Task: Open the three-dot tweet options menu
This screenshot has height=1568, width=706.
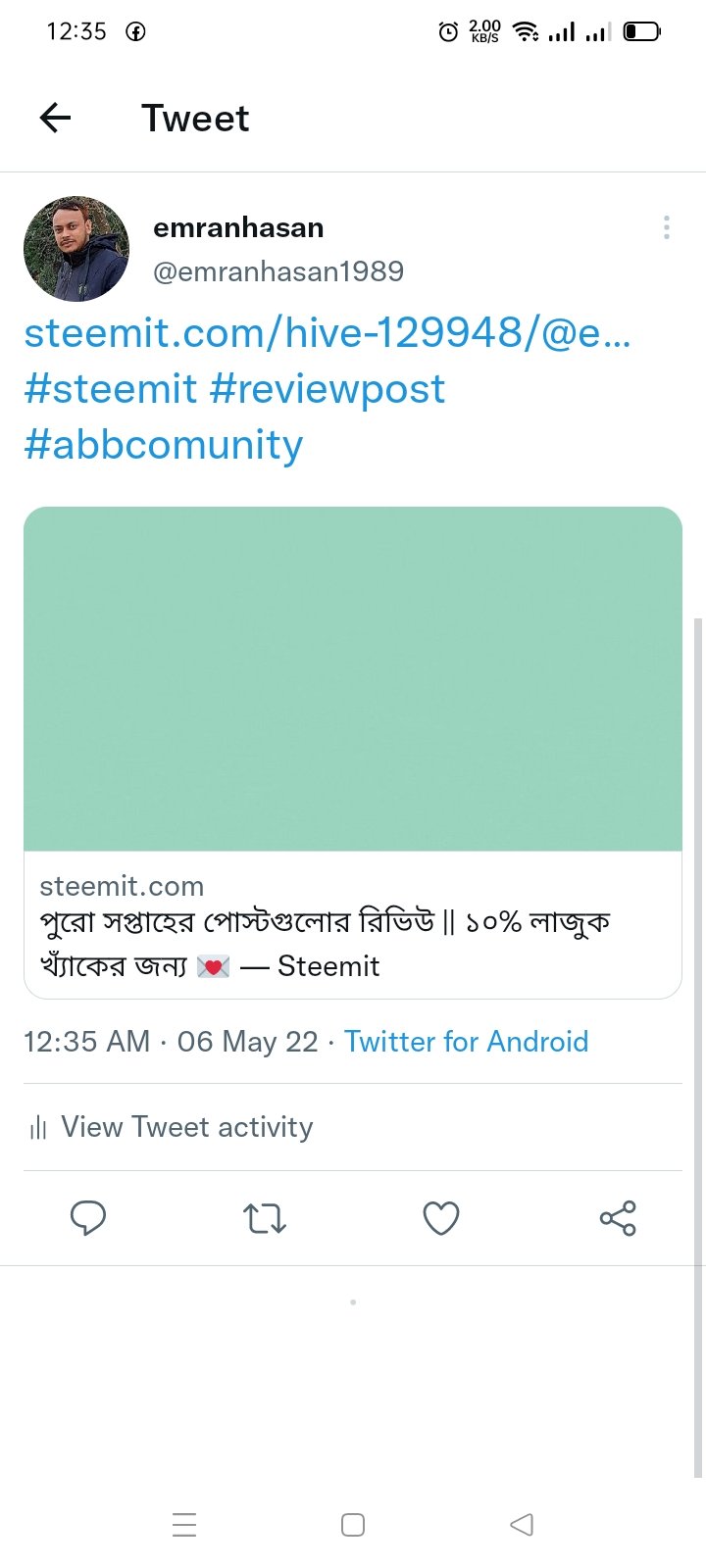Action: 667,227
